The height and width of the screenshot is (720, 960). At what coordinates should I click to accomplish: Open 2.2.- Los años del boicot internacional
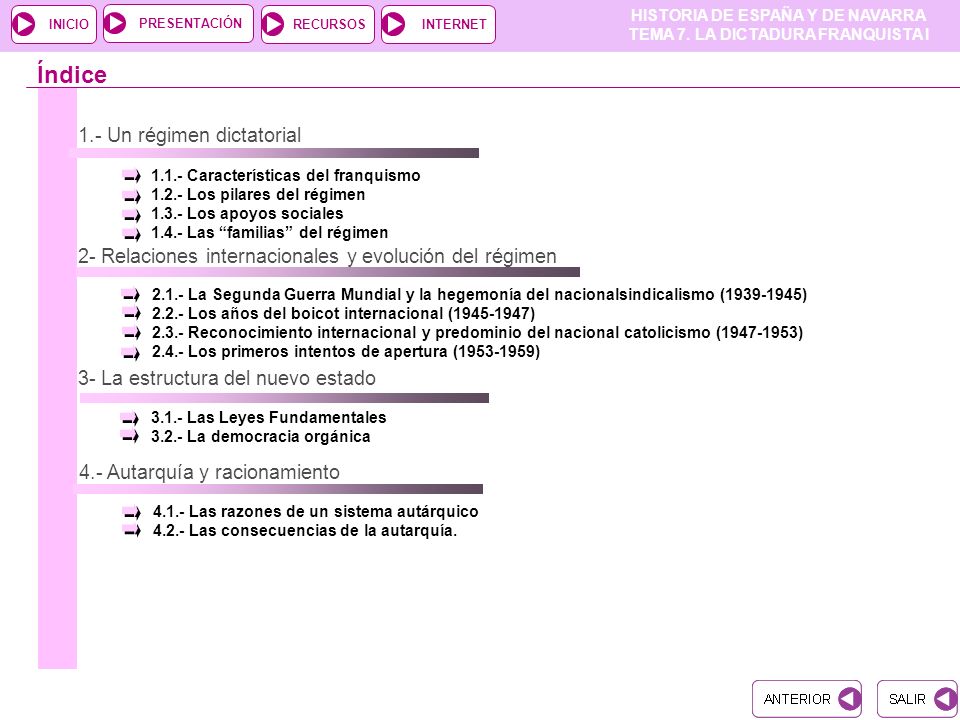pos(343,313)
